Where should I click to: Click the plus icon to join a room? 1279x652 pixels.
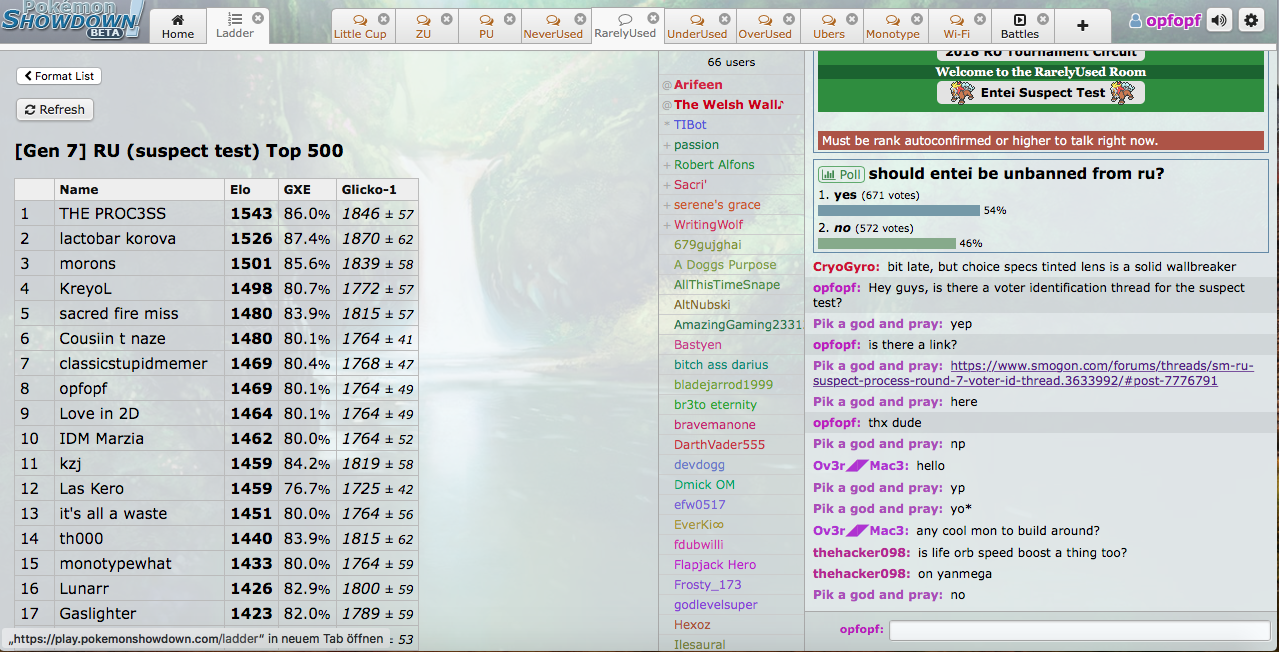[1082, 26]
